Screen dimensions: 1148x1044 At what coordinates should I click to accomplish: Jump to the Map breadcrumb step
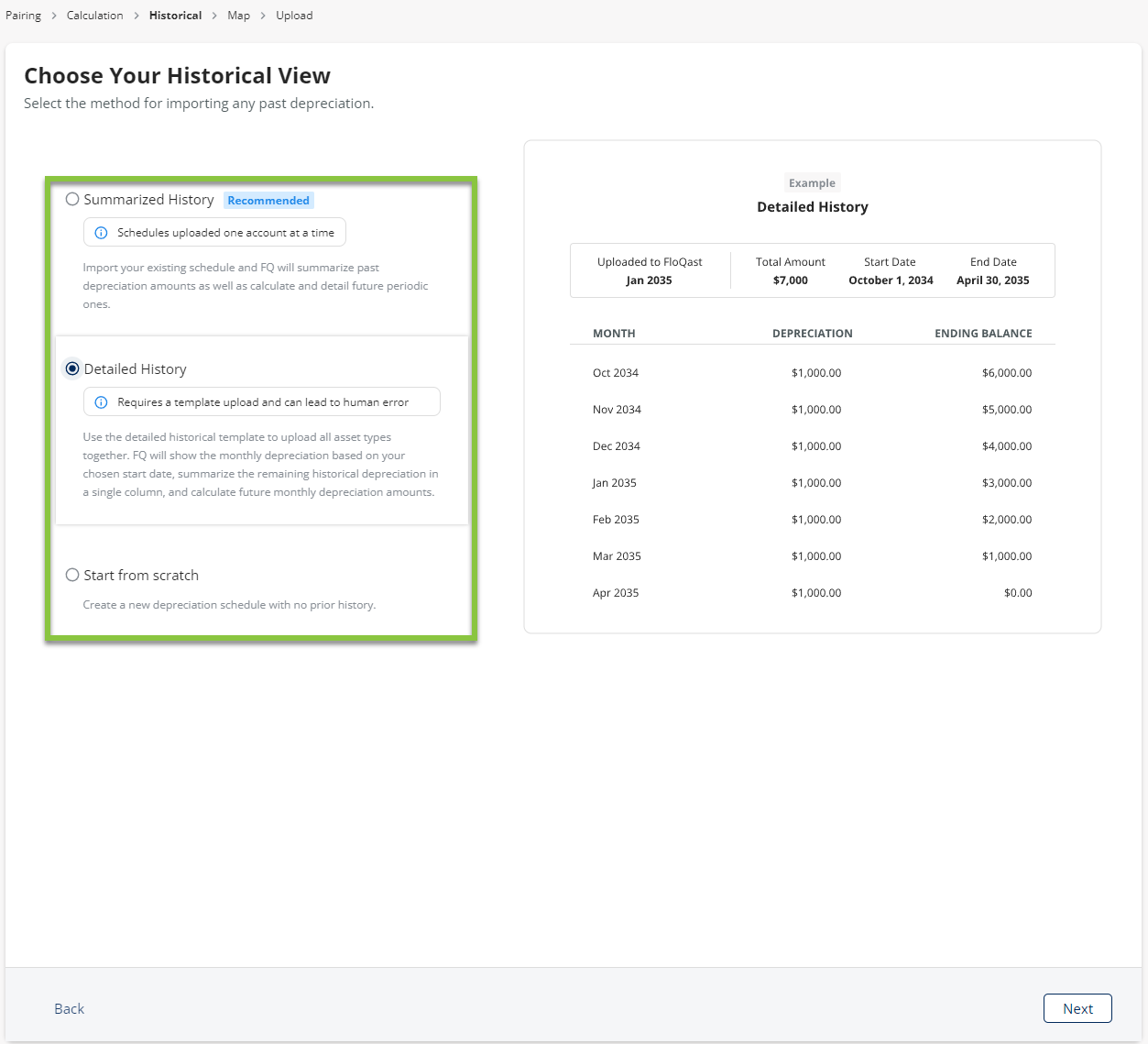click(x=238, y=16)
